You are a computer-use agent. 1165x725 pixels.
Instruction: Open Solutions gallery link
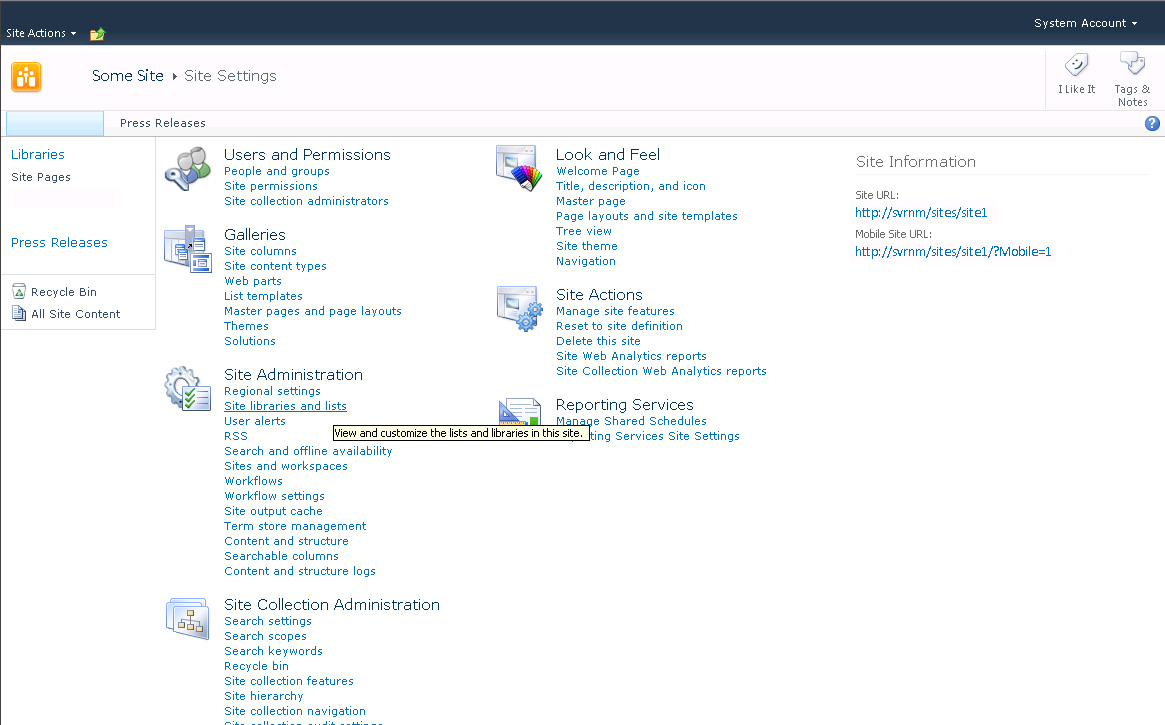[x=250, y=341]
